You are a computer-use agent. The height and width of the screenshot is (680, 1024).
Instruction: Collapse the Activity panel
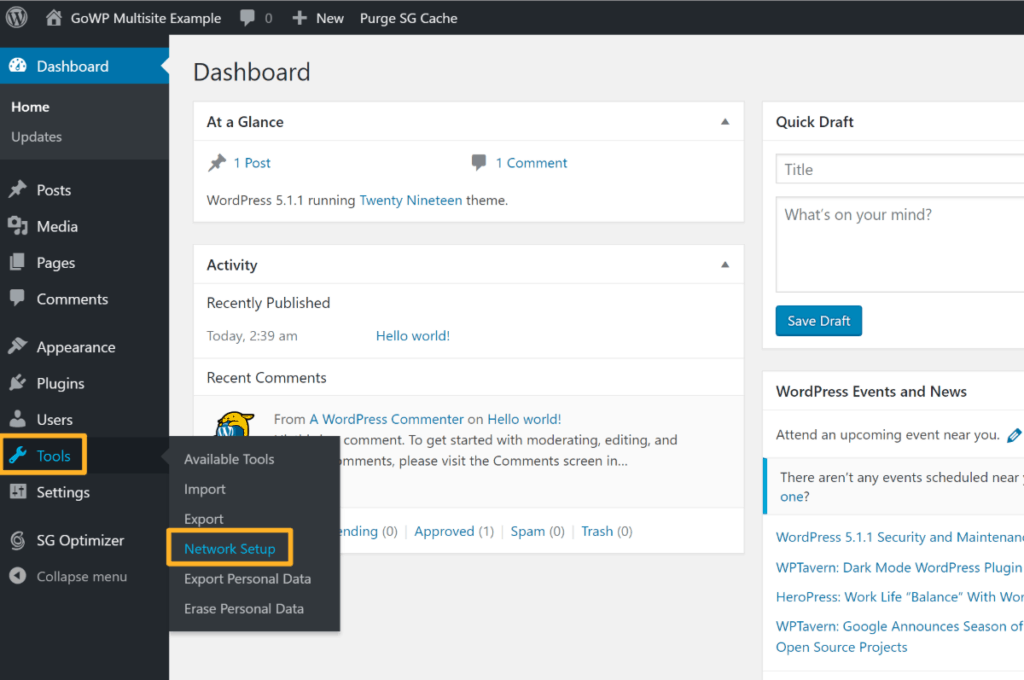725,265
